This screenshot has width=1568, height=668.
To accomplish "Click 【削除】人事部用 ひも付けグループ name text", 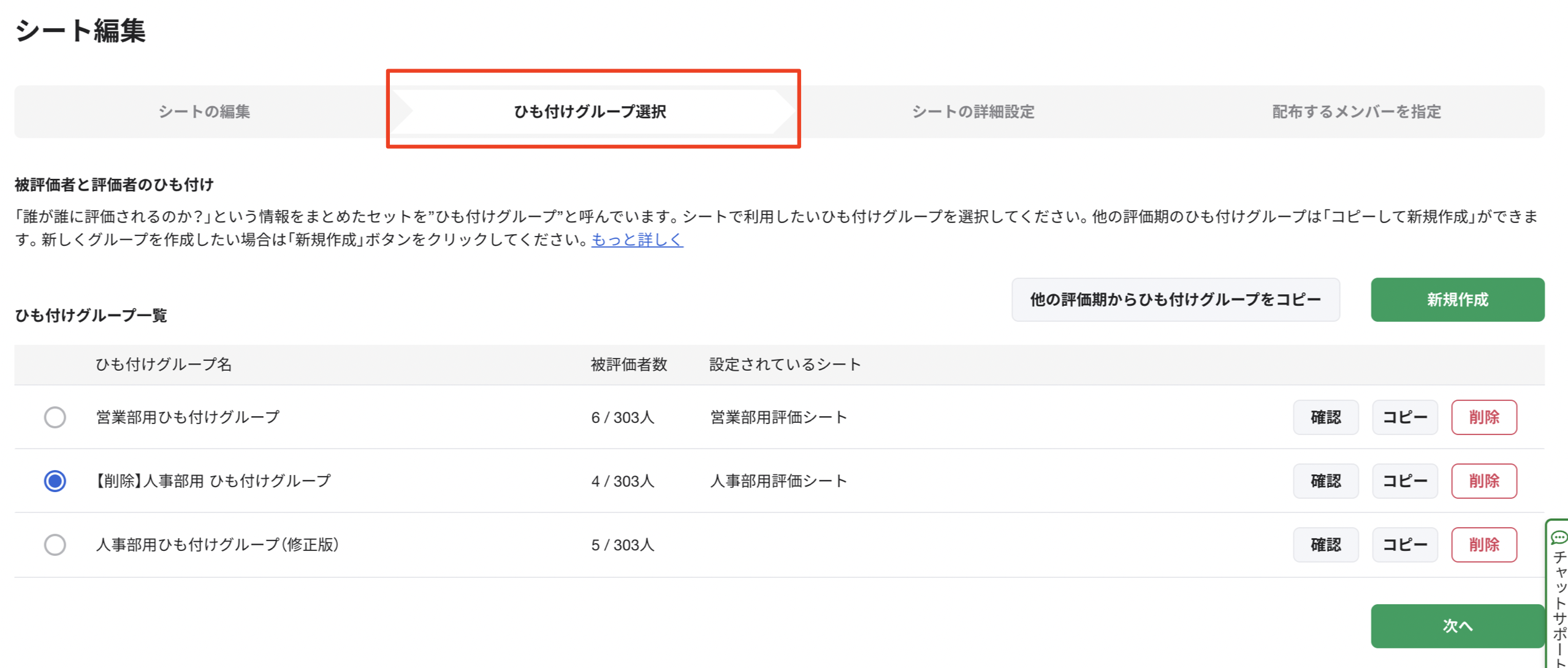I will pyautogui.click(x=213, y=481).
